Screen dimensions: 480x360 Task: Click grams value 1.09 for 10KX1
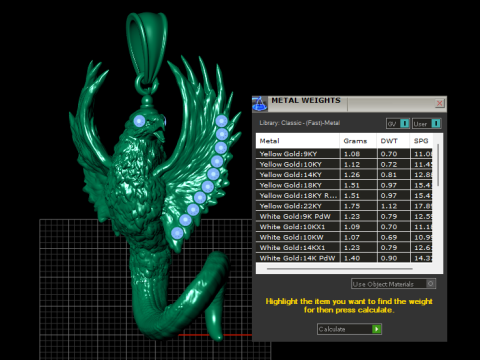pyautogui.click(x=352, y=227)
